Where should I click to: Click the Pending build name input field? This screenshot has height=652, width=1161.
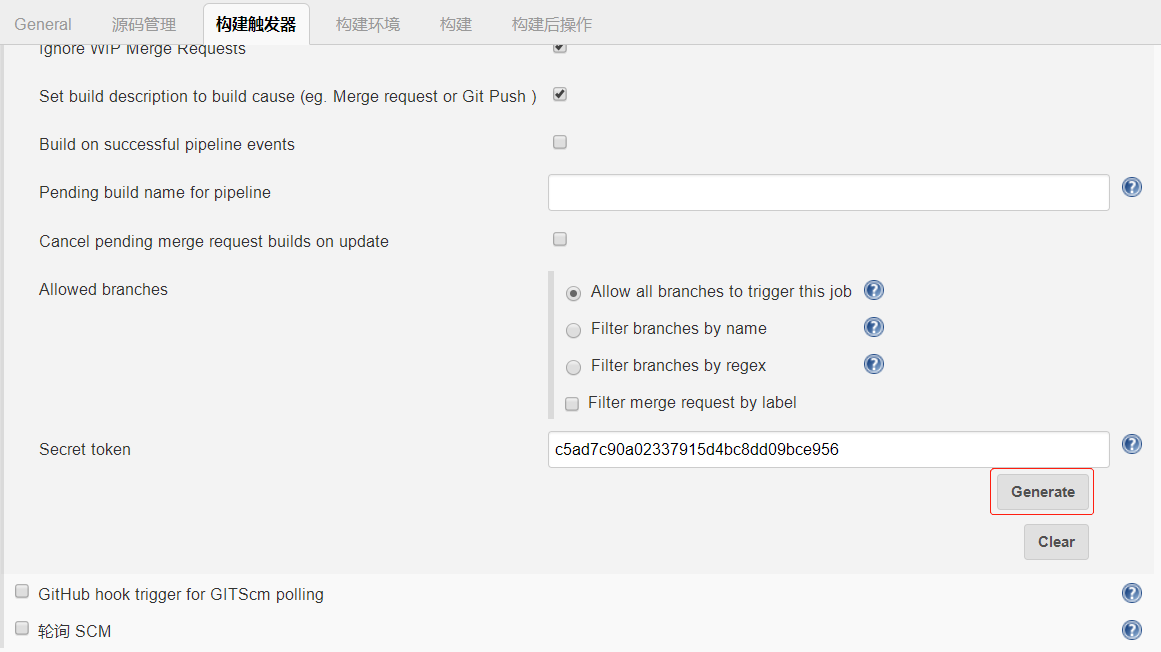point(828,192)
